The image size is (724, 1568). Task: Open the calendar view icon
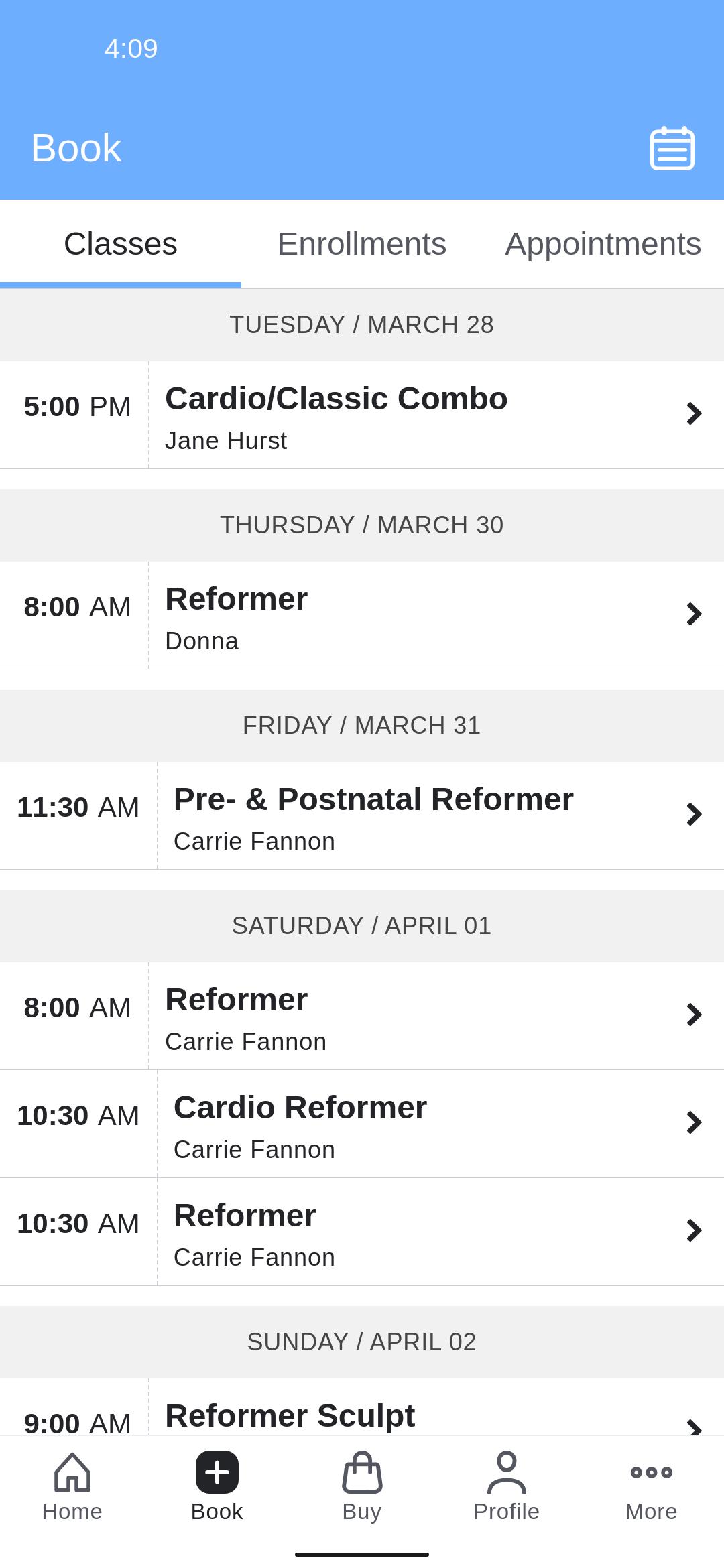coord(672,148)
